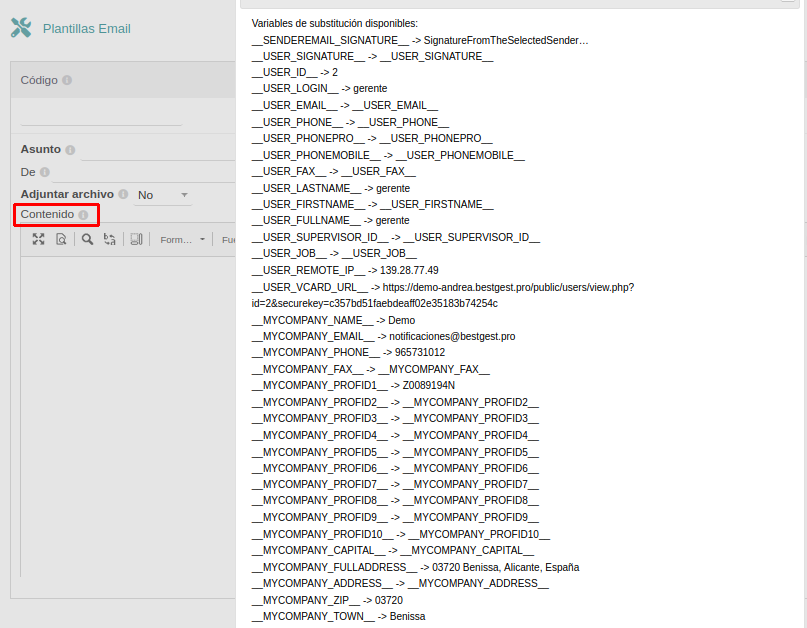
Task: Maximize the editor with the fullscreen icon
Action: (38, 239)
